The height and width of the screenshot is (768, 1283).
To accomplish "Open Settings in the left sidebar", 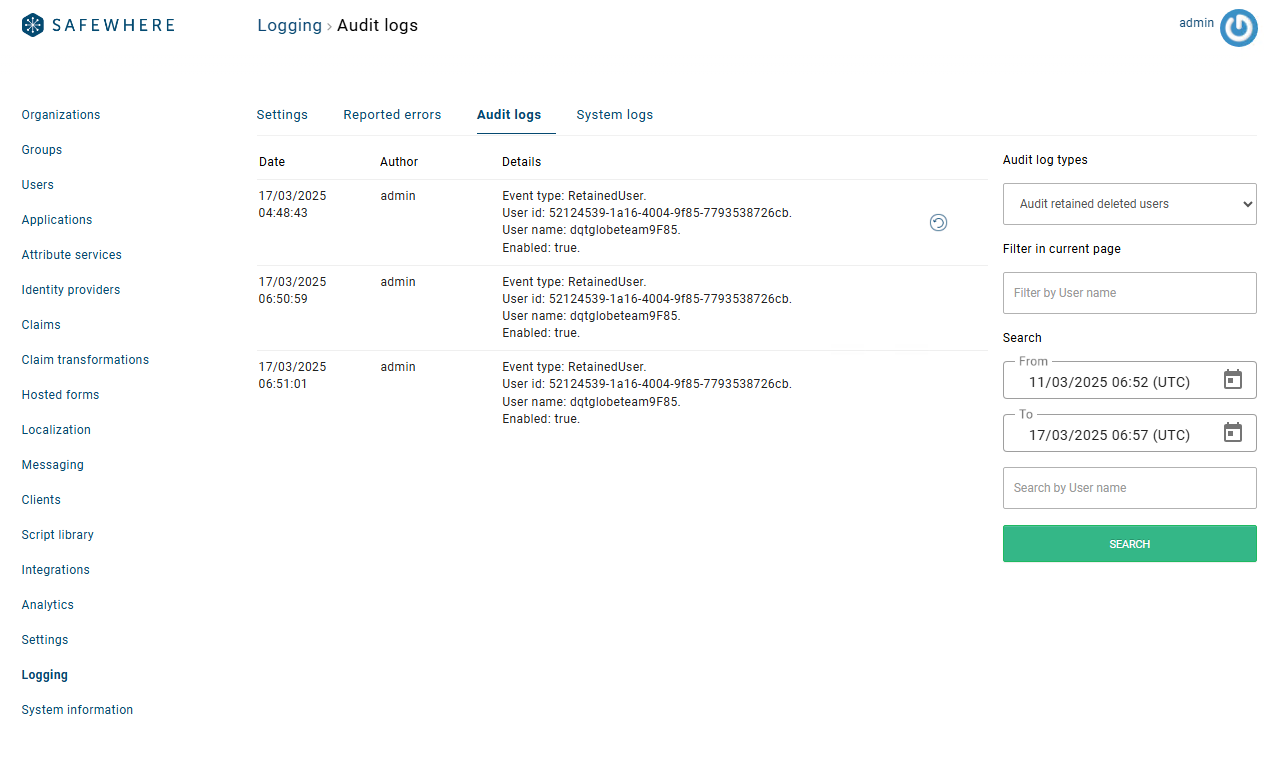I will 45,640.
